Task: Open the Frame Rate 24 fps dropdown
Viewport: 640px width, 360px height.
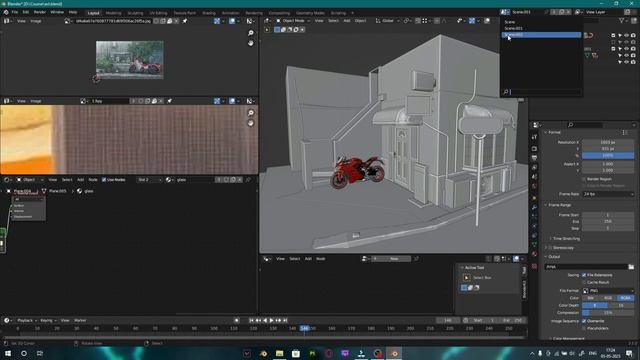Action: 608,194
